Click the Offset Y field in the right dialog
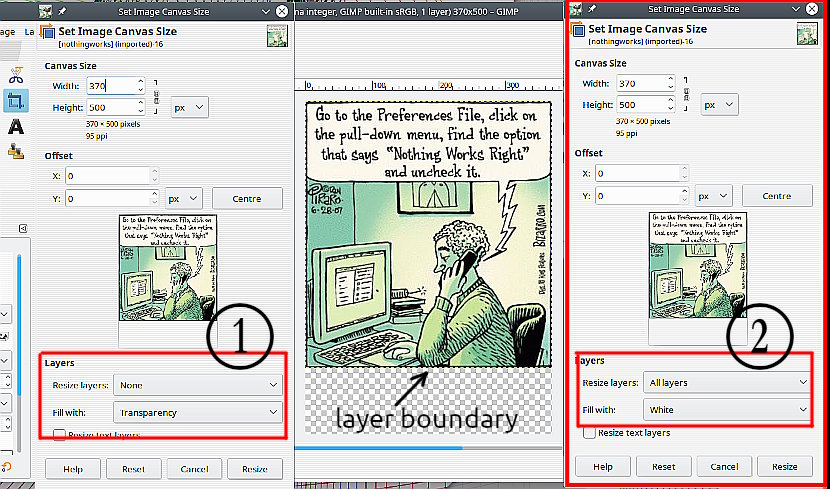The width and height of the screenshot is (830, 489). tap(638, 196)
